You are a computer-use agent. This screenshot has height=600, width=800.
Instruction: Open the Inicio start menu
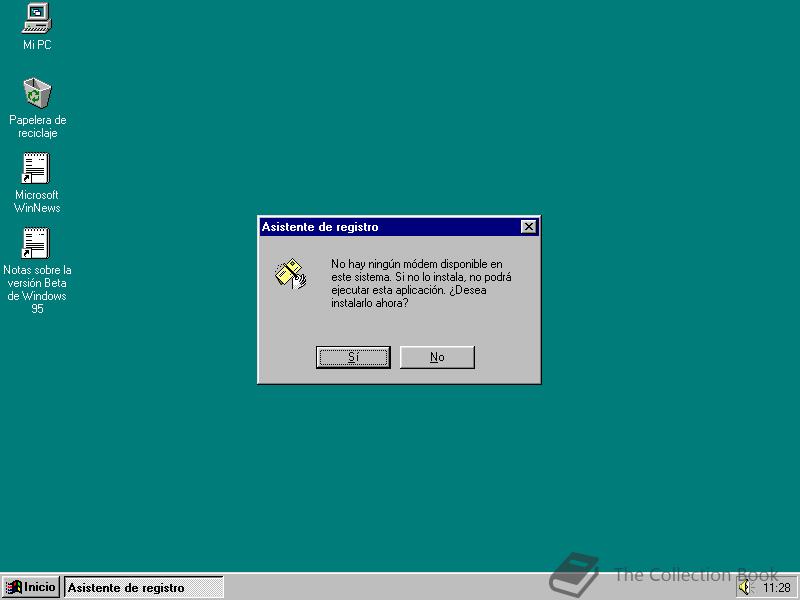tap(31, 587)
